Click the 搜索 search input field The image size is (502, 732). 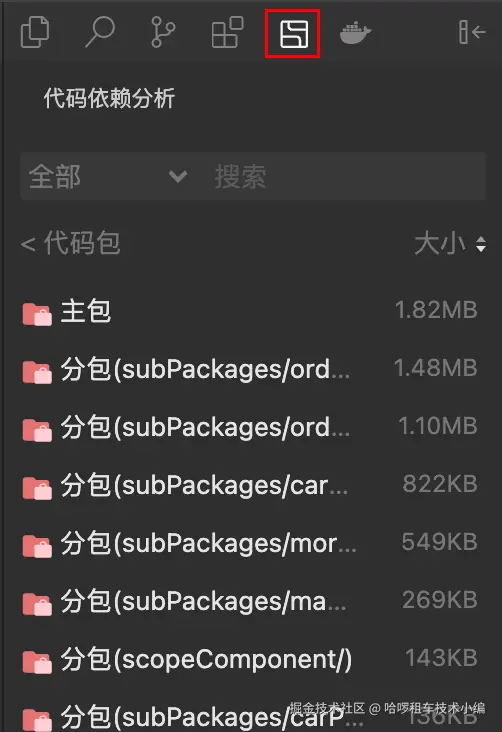(x=346, y=177)
